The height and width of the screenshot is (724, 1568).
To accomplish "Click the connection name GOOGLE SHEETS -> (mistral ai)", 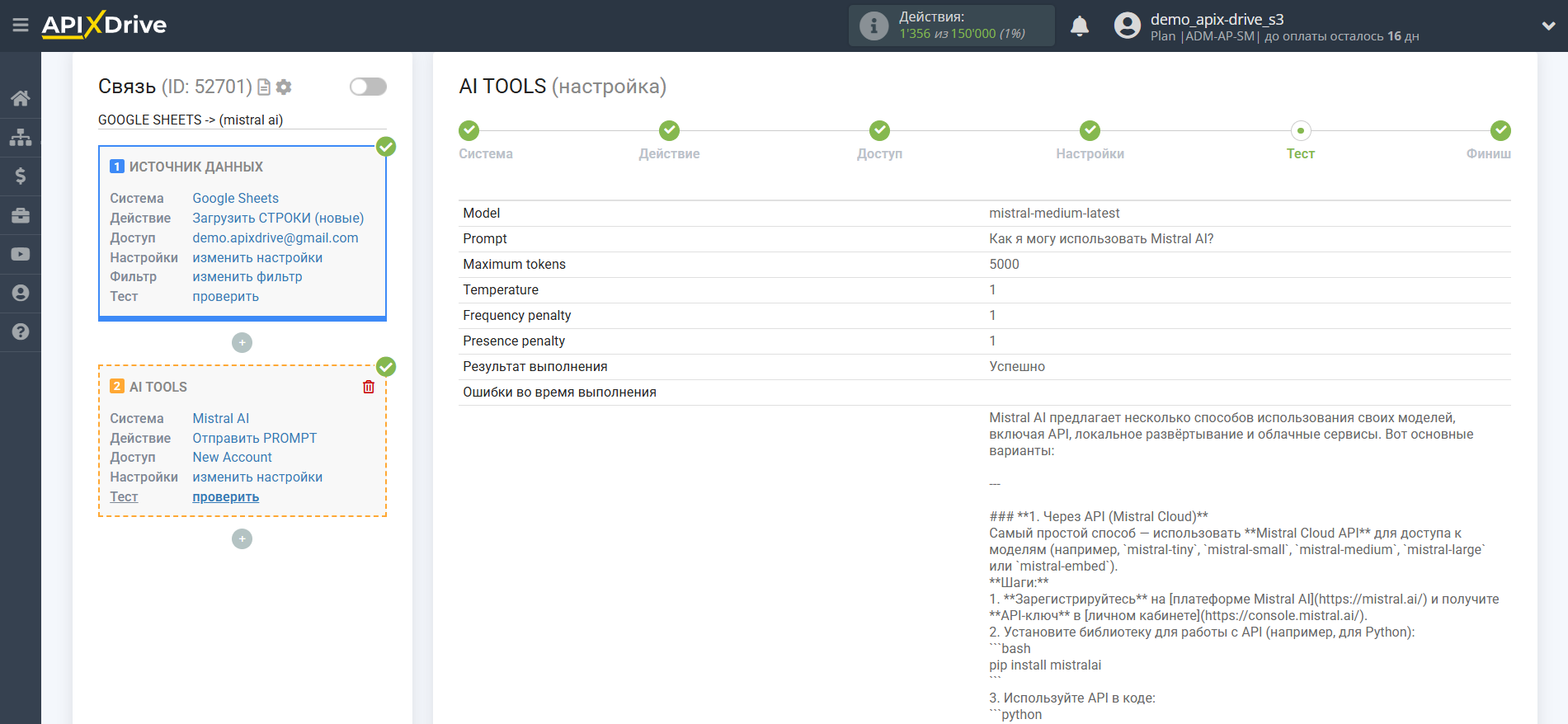I will [x=191, y=120].
